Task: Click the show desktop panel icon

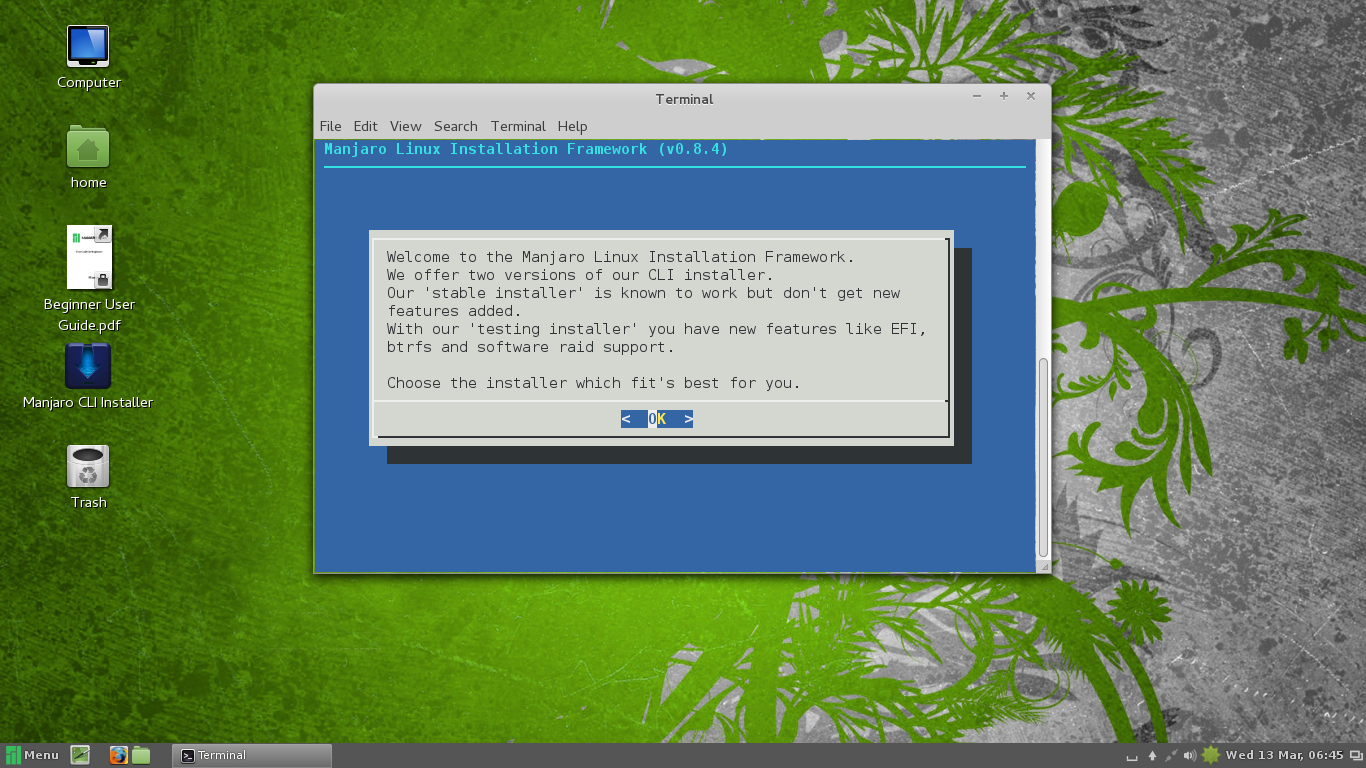Action: [x=81, y=755]
